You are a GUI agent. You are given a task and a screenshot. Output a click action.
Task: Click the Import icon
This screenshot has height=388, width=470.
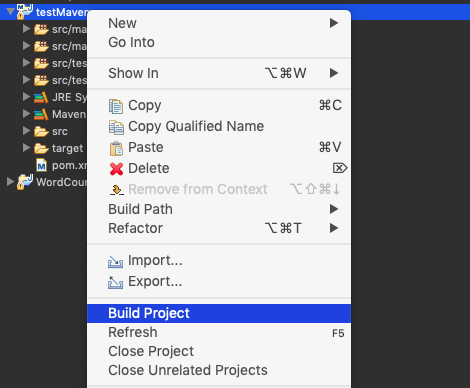(115, 261)
